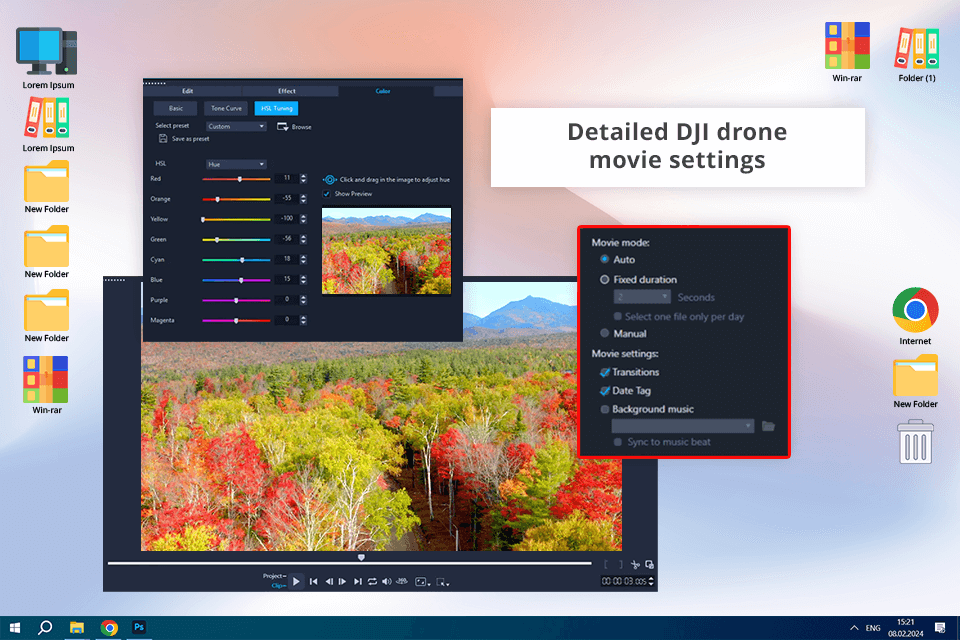Click the playback scrubber marker
The image size is (960, 640).
[x=361, y=557]
